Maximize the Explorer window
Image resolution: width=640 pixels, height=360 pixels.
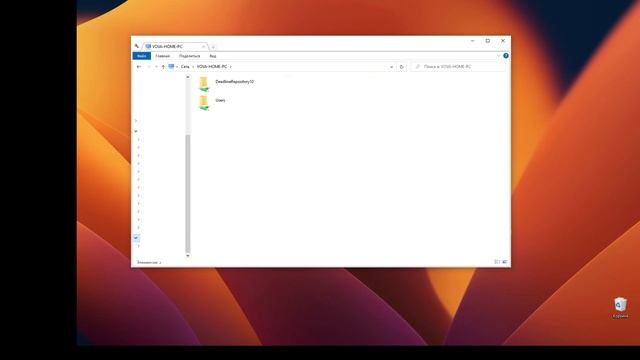pos(488,41)
